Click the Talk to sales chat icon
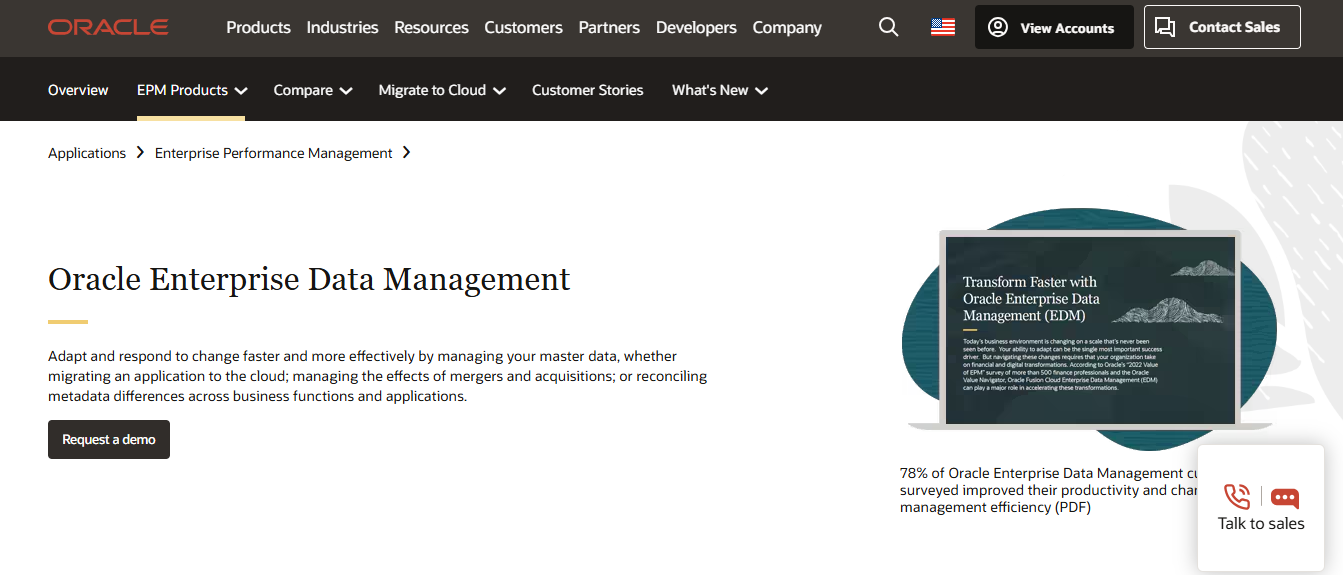The image size is (1343, 575). 1285,497
